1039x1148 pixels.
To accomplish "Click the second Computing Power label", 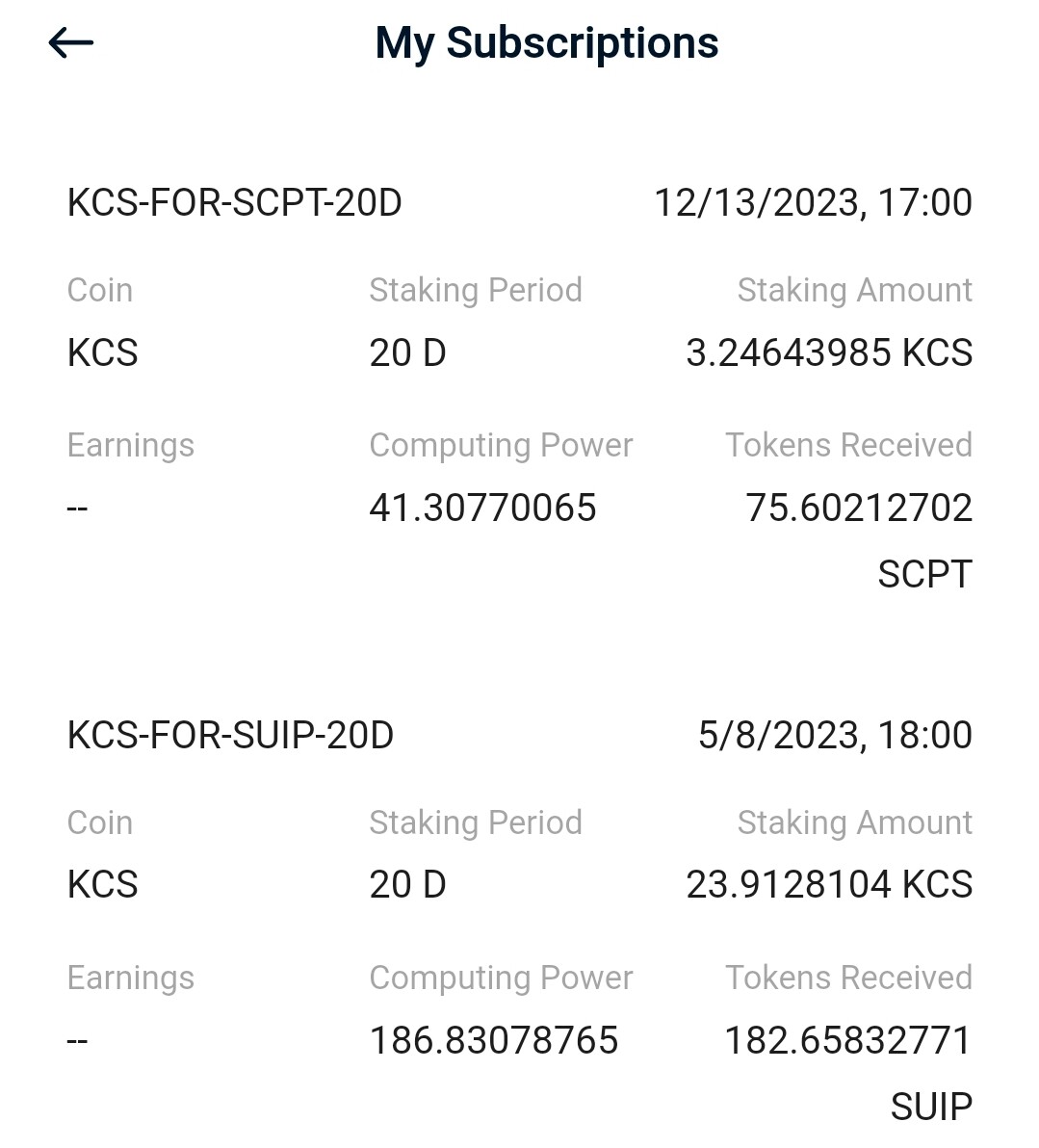I will [x=501, y=978].
